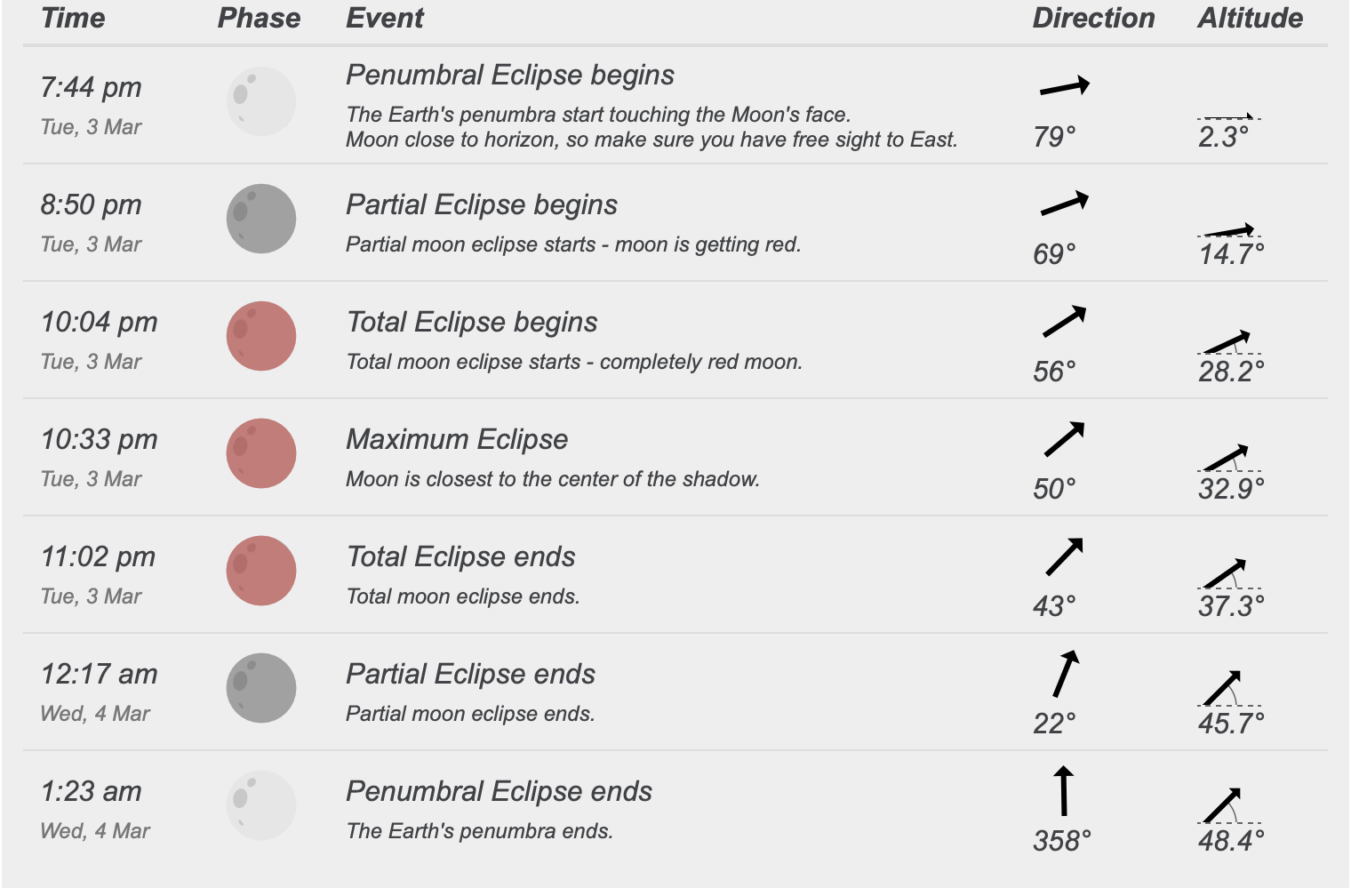
Task: Click the Phase column header
Action: click(259, 18)
